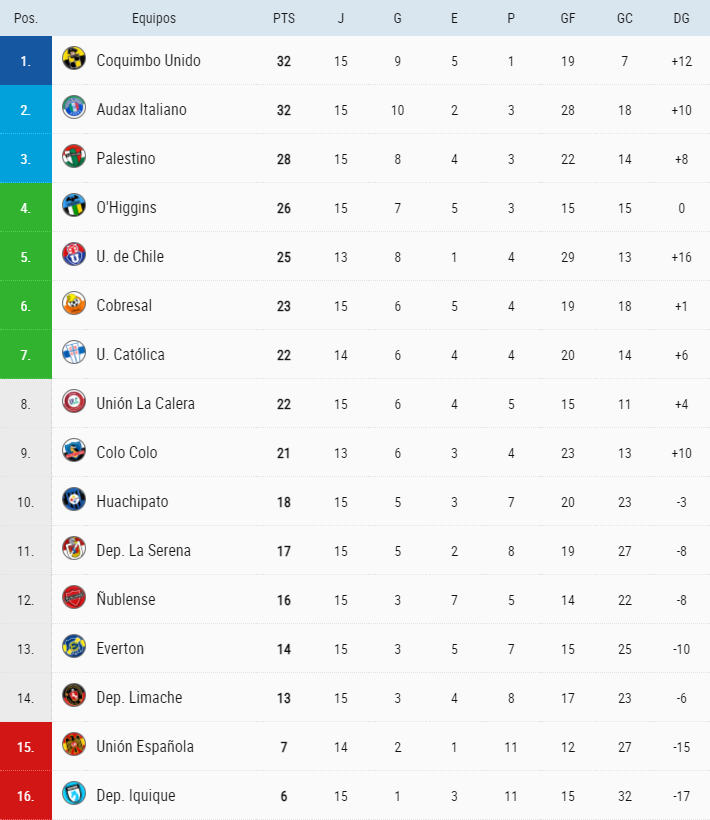The height and width of the screenshot is (820, 710).
Task: Open the Ñublense team name link
Action: (125, 599)
